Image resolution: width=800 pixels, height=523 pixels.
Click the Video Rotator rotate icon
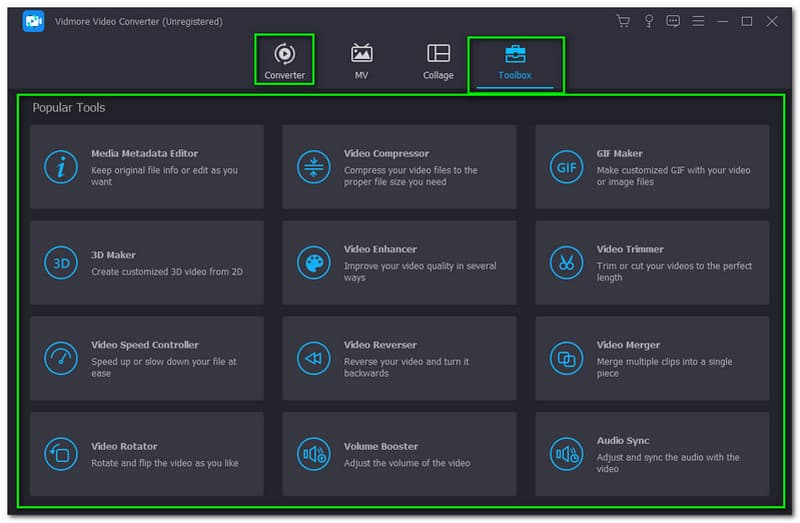[x=61, y=454]
